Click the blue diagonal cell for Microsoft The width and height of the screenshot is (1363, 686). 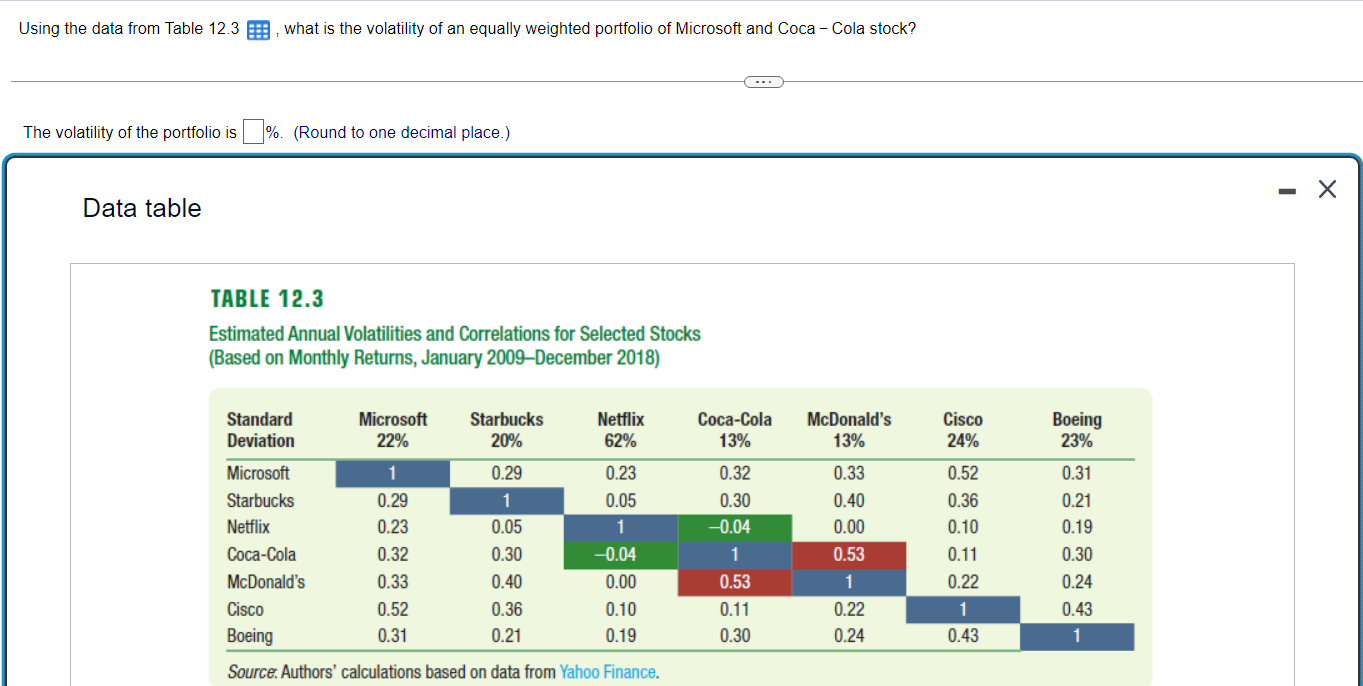(x=393, y=473)
